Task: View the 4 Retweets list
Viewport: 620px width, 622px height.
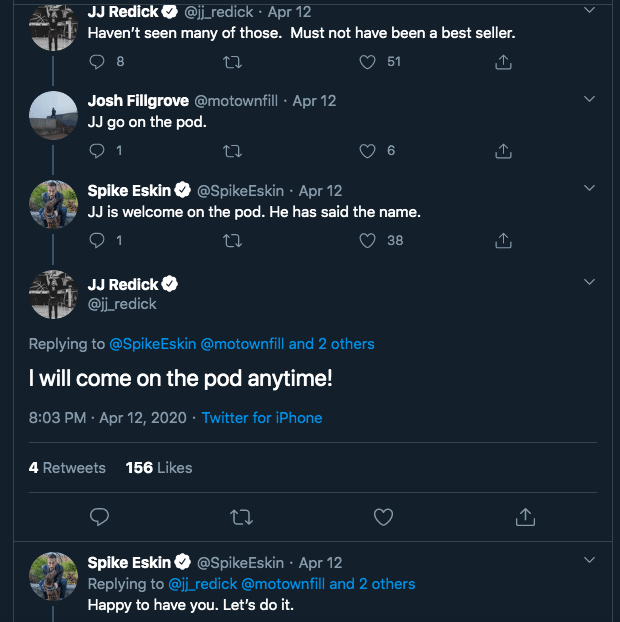Action: tap(67, 467)
